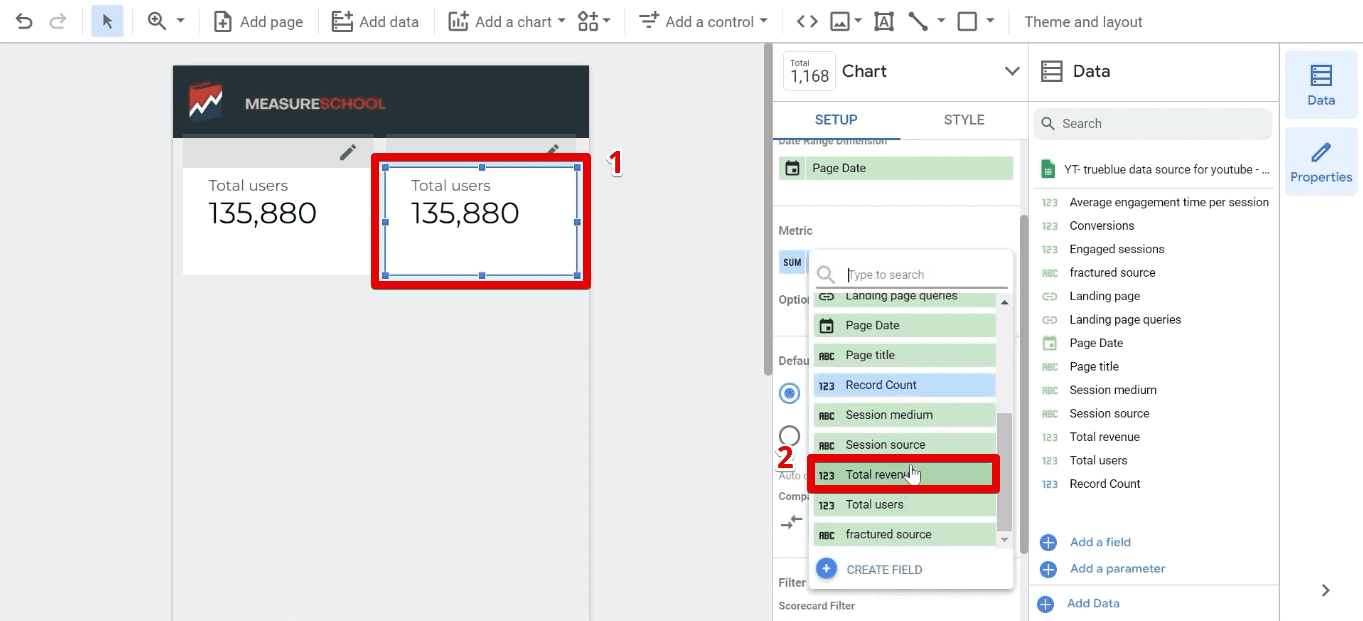The image size is (1363, 621).
Task: Click the embed URL code icon
Action: click(806, 21)
